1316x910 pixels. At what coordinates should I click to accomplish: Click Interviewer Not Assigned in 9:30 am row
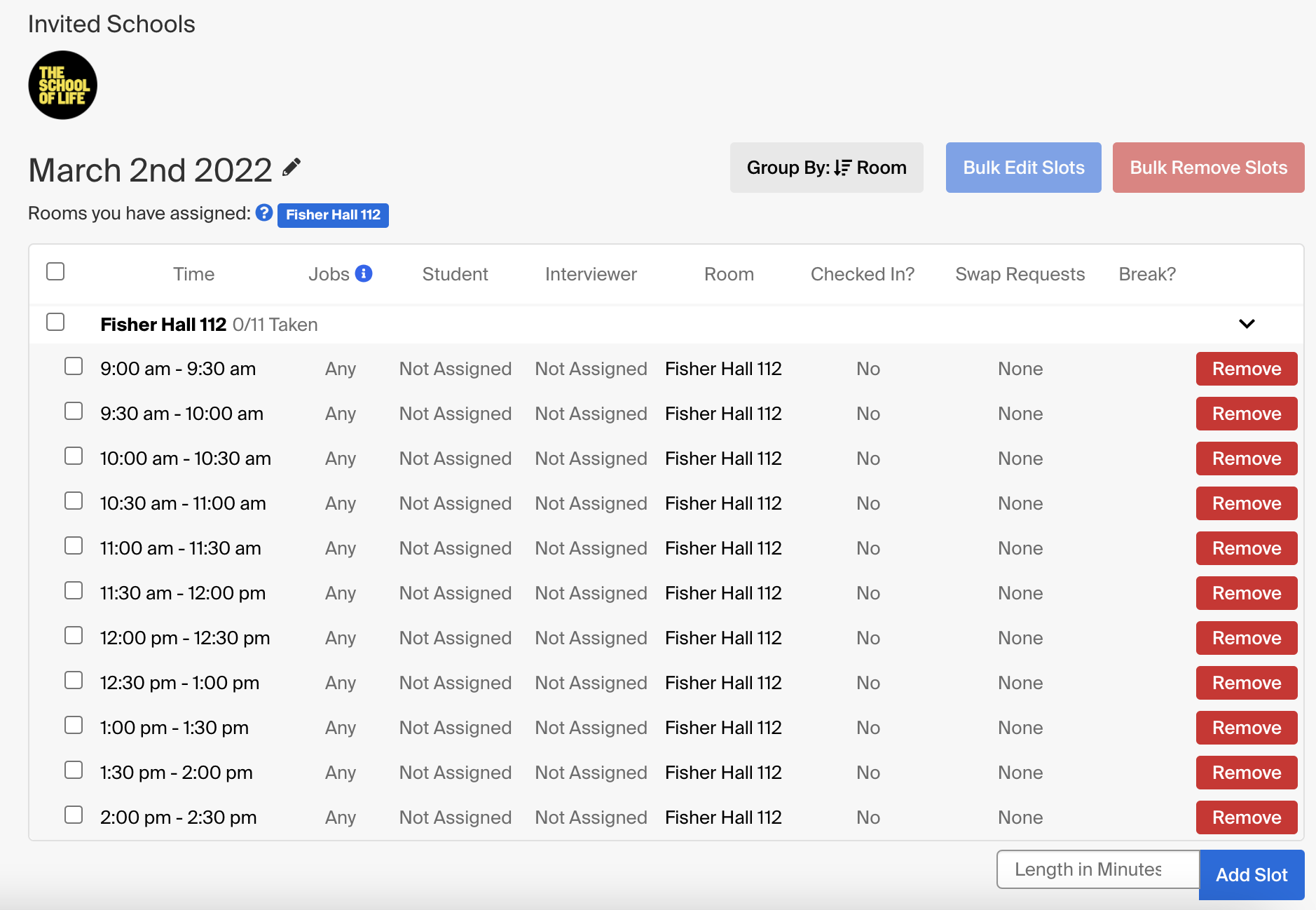coord(591,414)
